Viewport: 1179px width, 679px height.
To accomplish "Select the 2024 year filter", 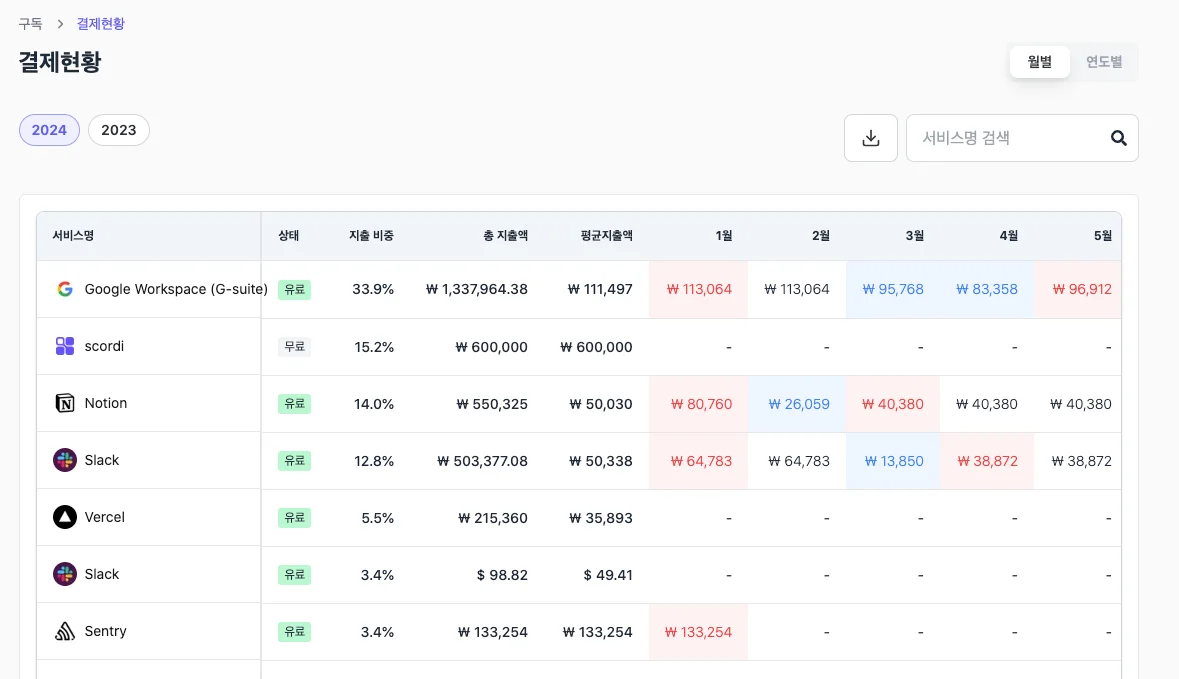I will click(49, 130).
